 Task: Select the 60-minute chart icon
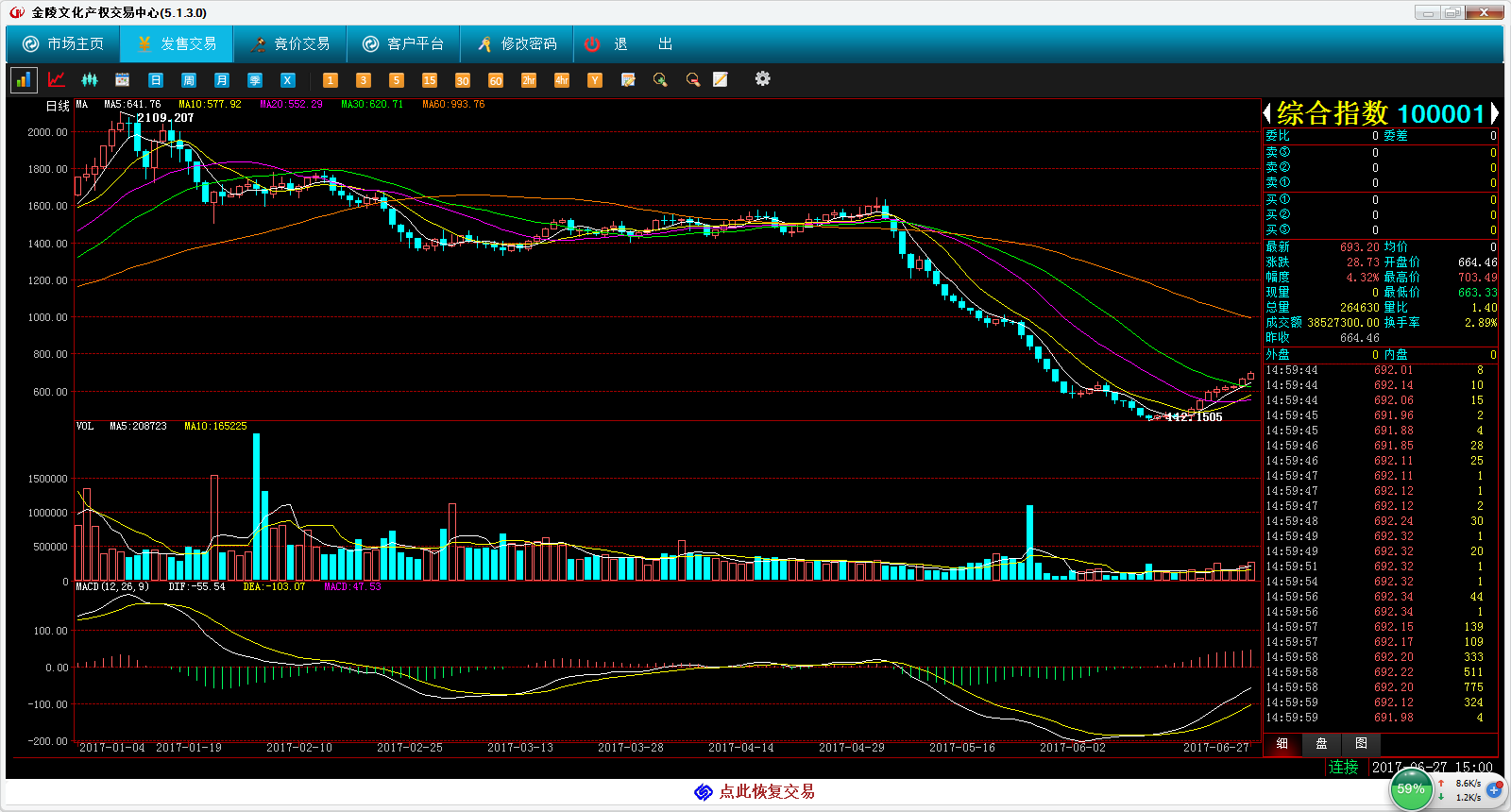(x=496, y=80)
